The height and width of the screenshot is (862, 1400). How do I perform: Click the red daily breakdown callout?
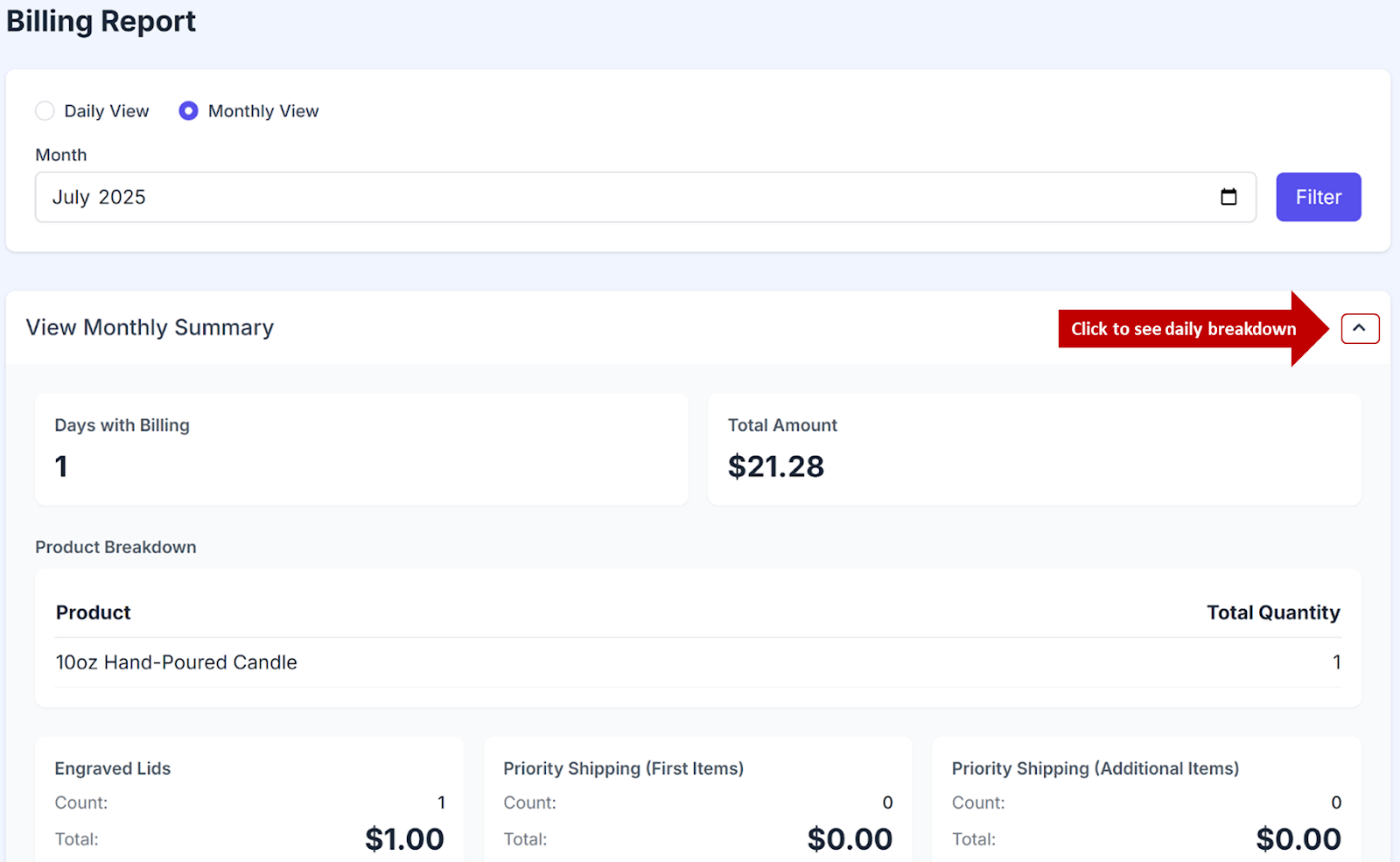[x=1183, y=329]
